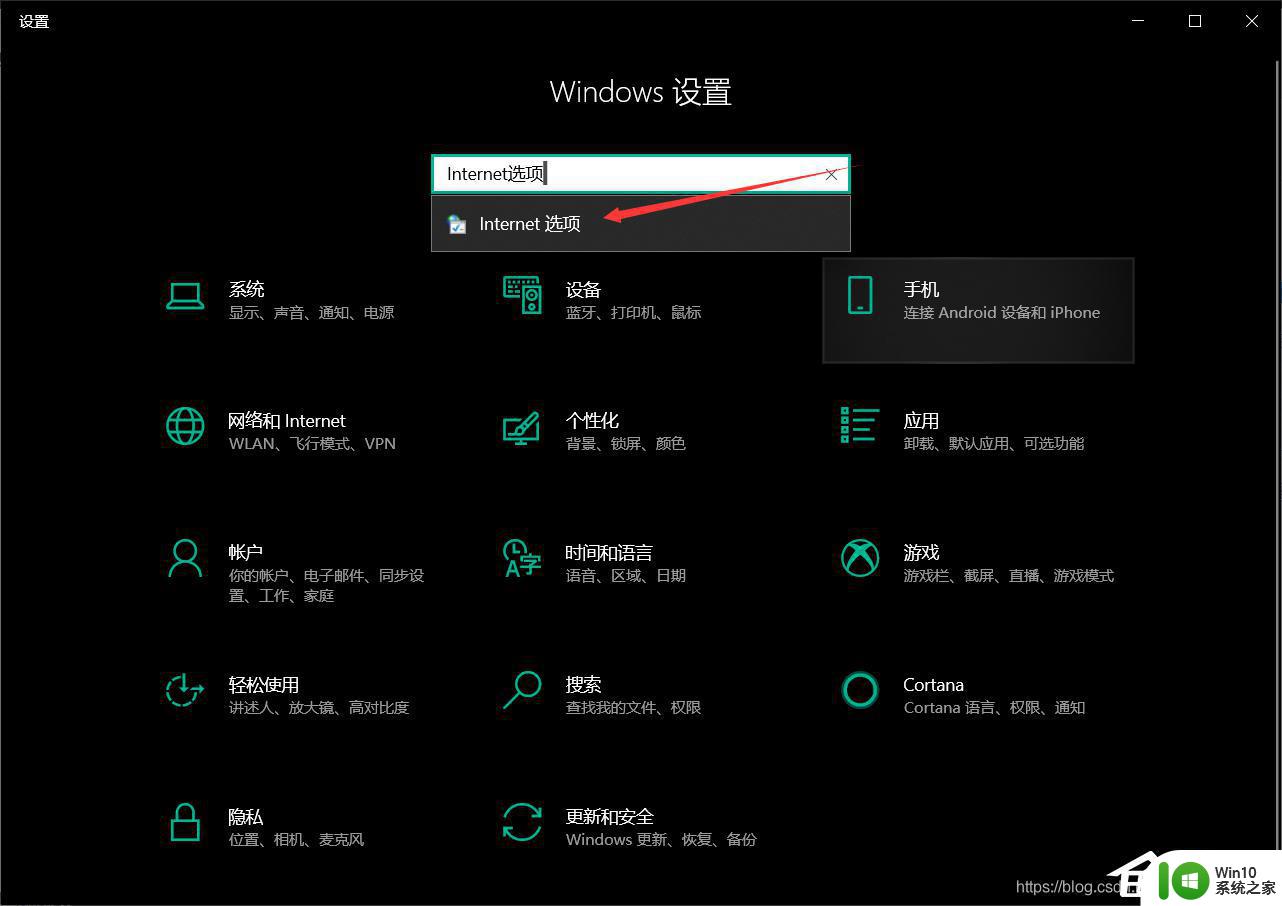
Task: Open 轻松使用 settings category
Action: pyautogui.click(x=264, y=685)
